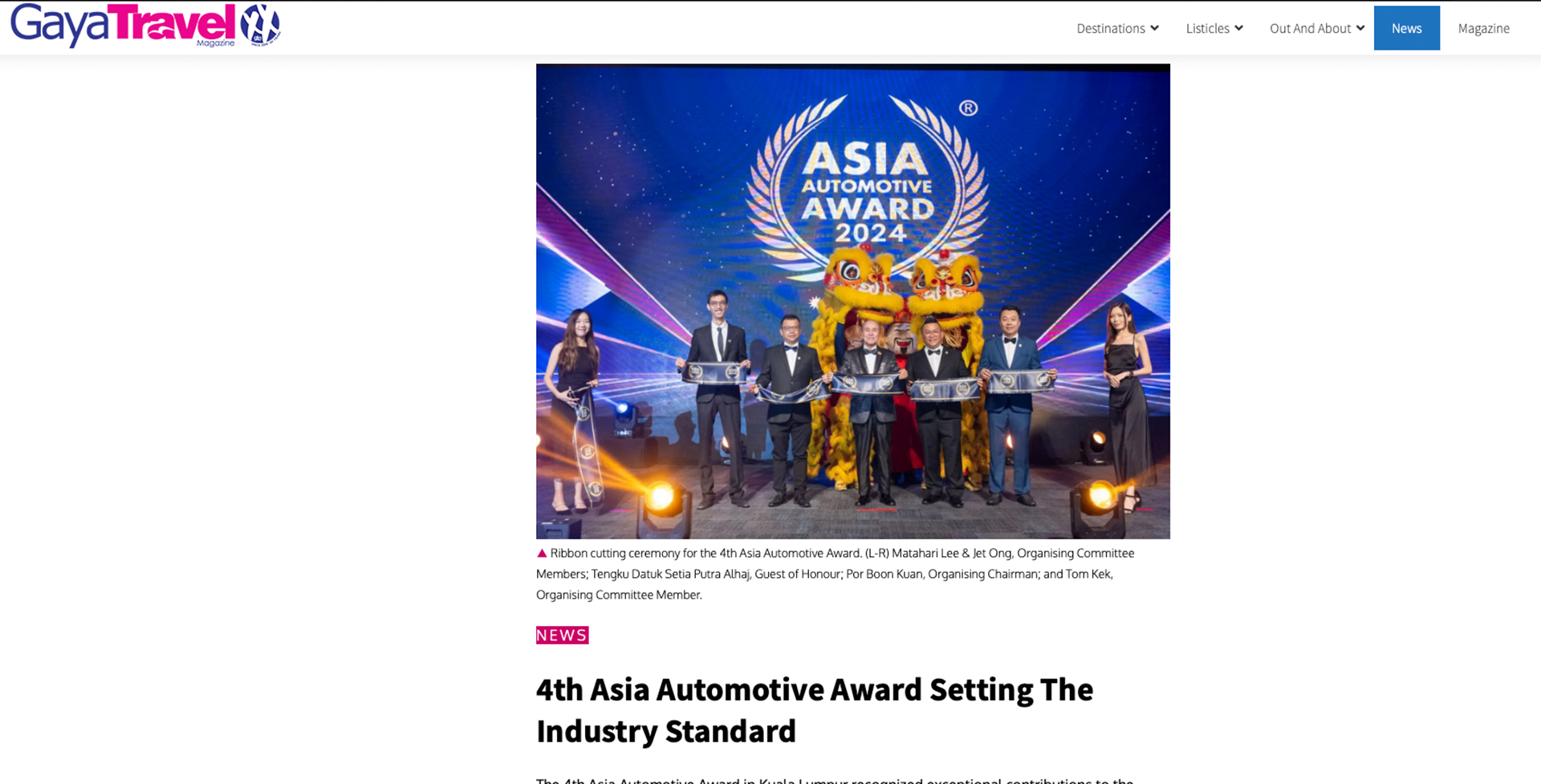Click the Gaya Travel Magazine logo
The height and width of the screenshot is (784, 1541).
(x=124, y=26)
